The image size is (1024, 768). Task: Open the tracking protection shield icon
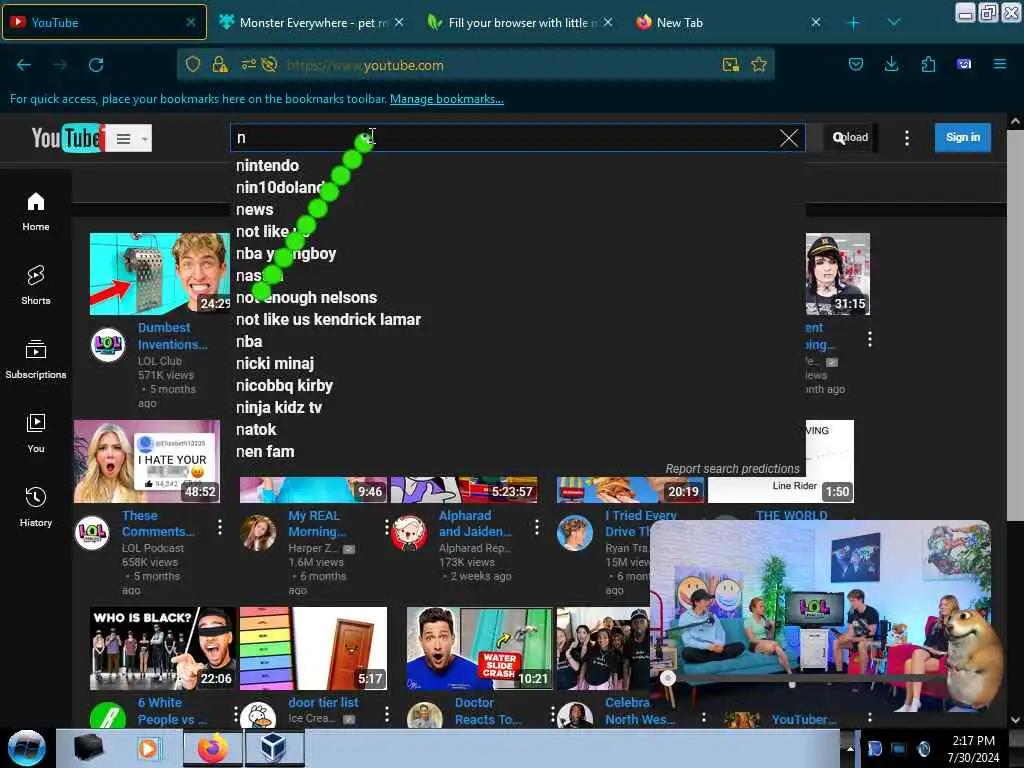(193, 65)
